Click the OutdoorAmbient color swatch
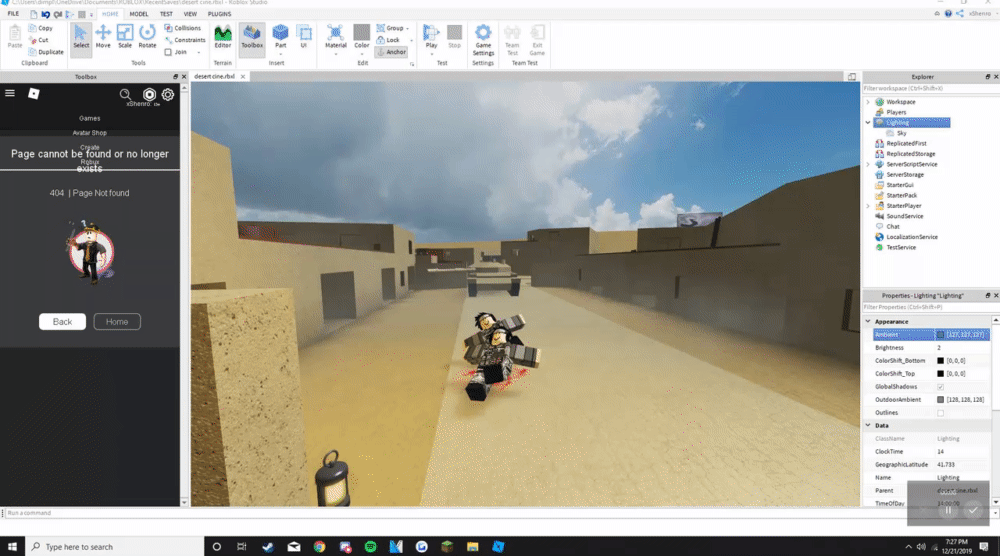The height and width of the screenshot is (556, 1000). pyautogui.click(x=940, y=400)
